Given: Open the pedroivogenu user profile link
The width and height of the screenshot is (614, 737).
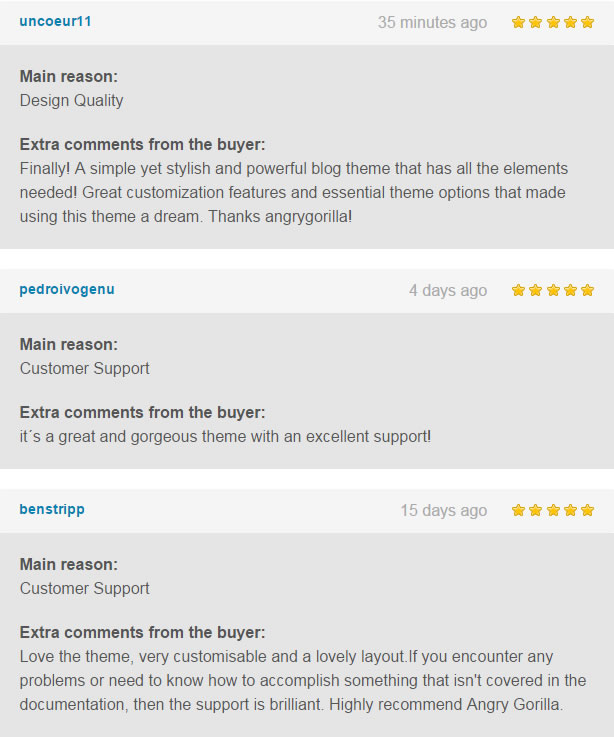Looking at the screenshot, I should (67, 289).
